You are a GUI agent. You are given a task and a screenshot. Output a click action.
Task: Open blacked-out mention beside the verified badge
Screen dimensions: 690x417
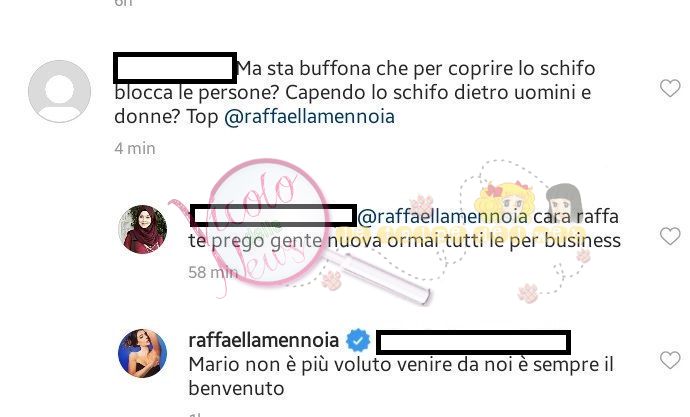coord(473,342)
